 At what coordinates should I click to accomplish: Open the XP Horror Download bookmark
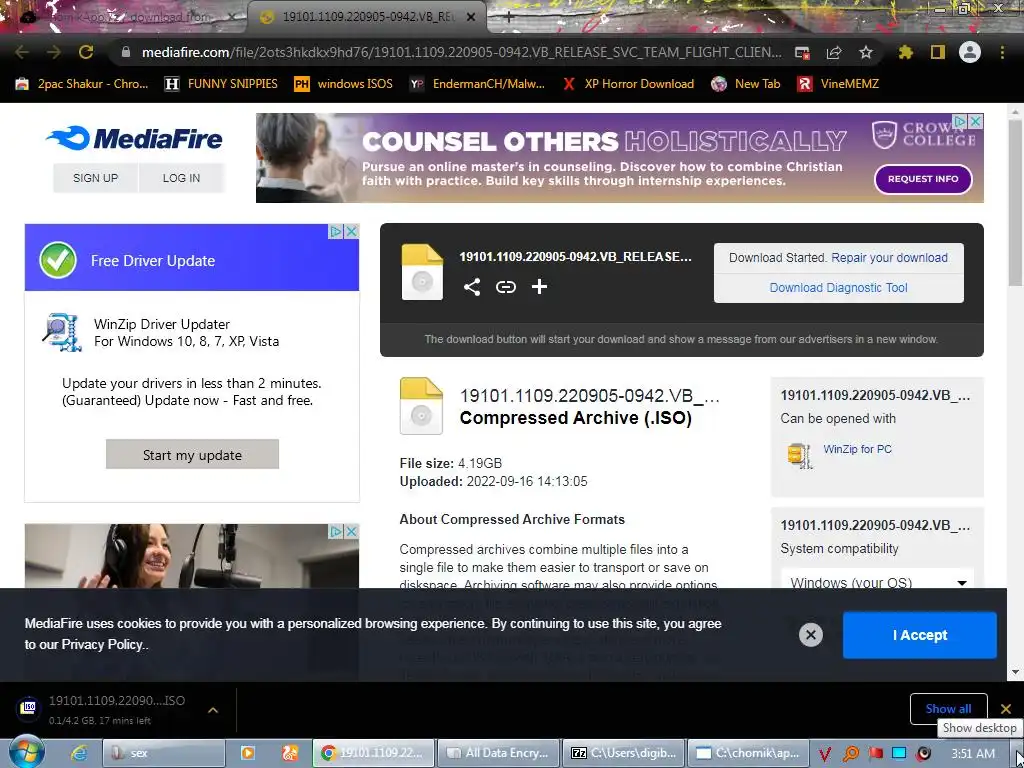[628, 84]
